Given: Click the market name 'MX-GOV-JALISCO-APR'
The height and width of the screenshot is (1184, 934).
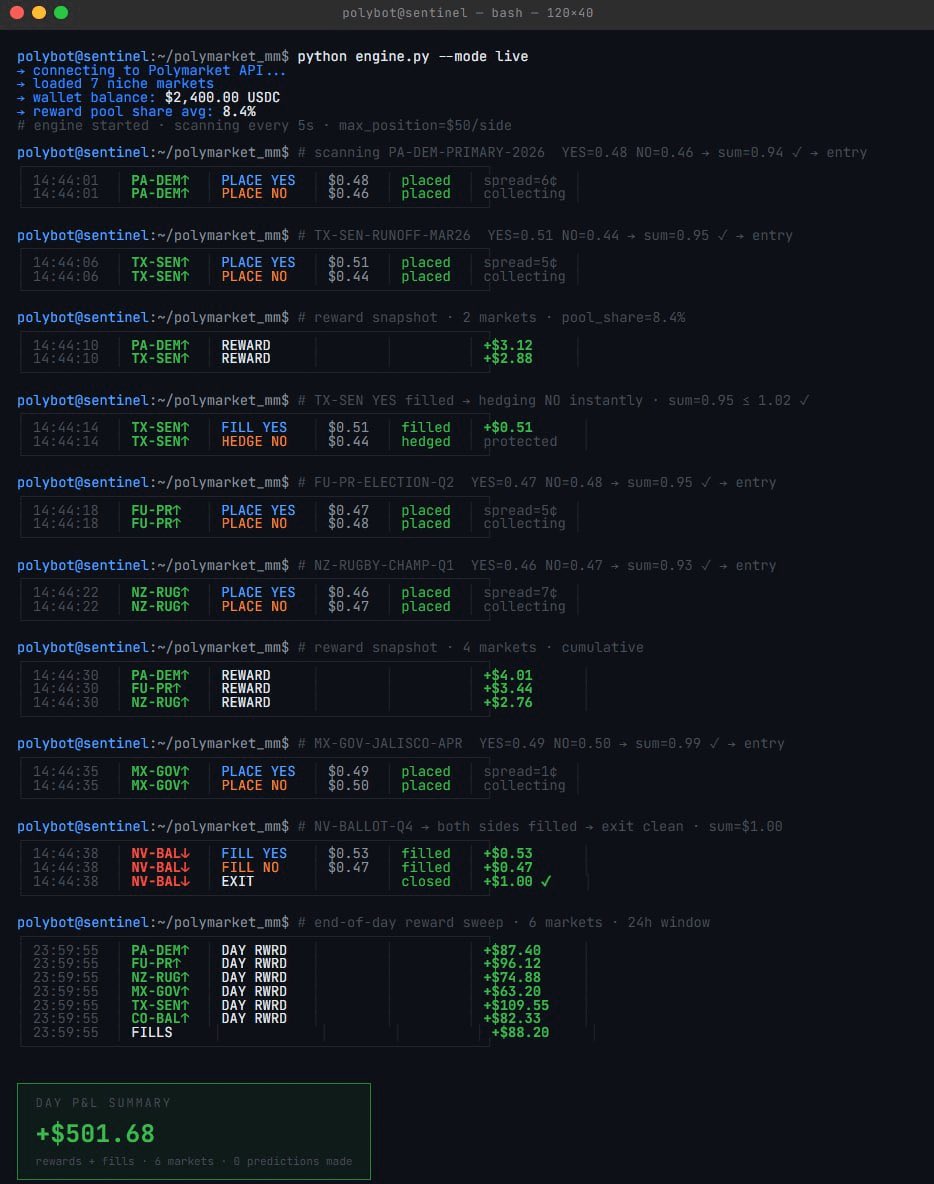Looking at the screenshot, I should (x=388, y=744).
